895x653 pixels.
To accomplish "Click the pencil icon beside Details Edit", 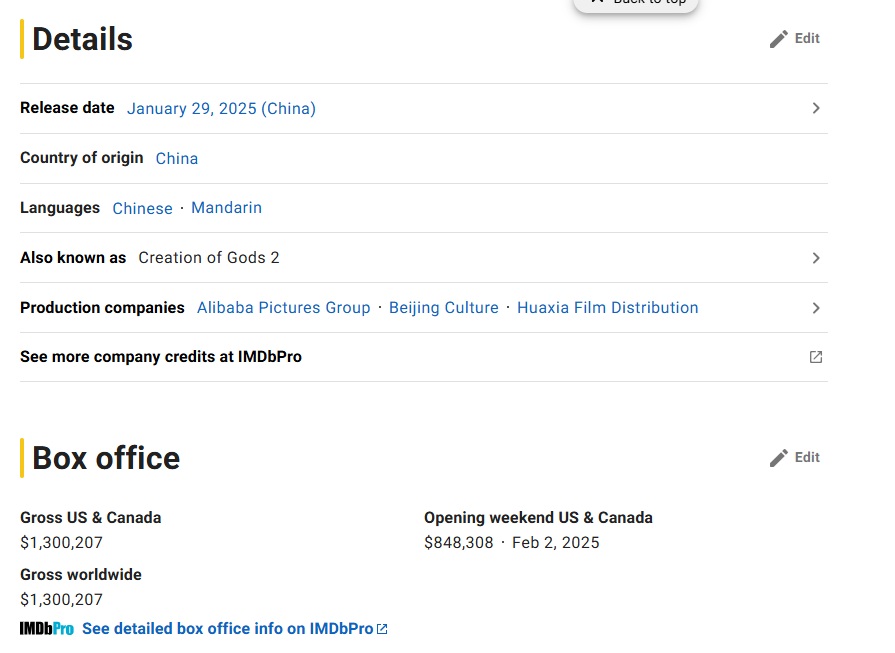I will click(779, 39).
